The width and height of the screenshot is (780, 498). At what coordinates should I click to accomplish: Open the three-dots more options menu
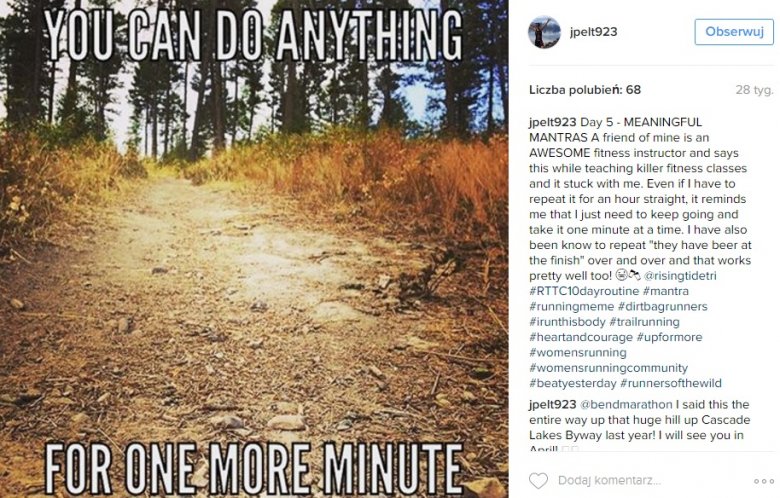coord(765,480)
